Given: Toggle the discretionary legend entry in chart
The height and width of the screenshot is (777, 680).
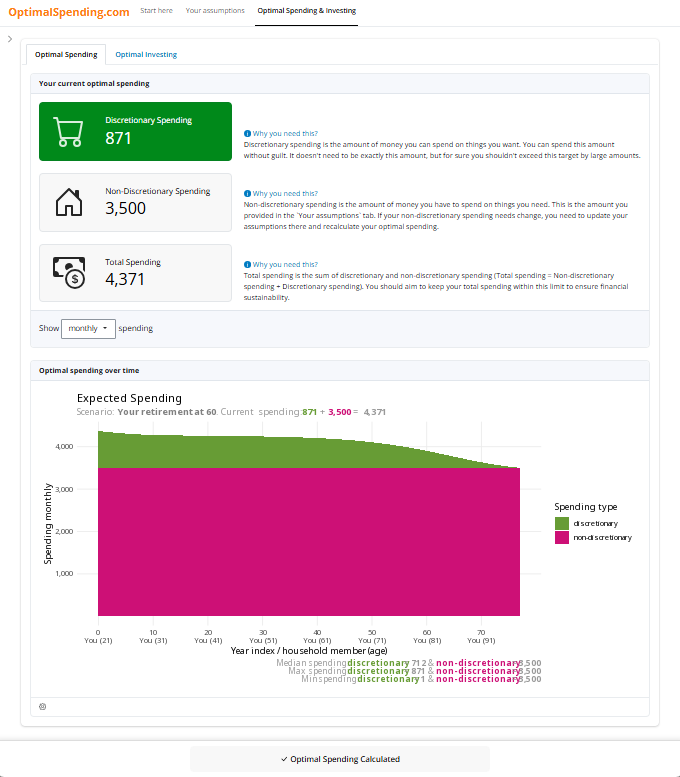Looking at the screenshot, I should click(x=562, y=523).
